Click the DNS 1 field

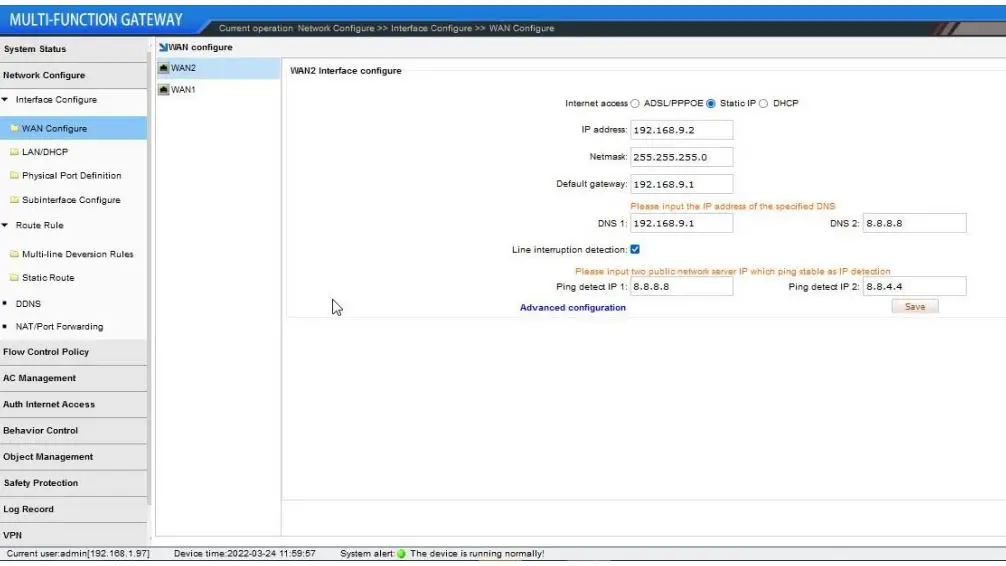[681, 223]
